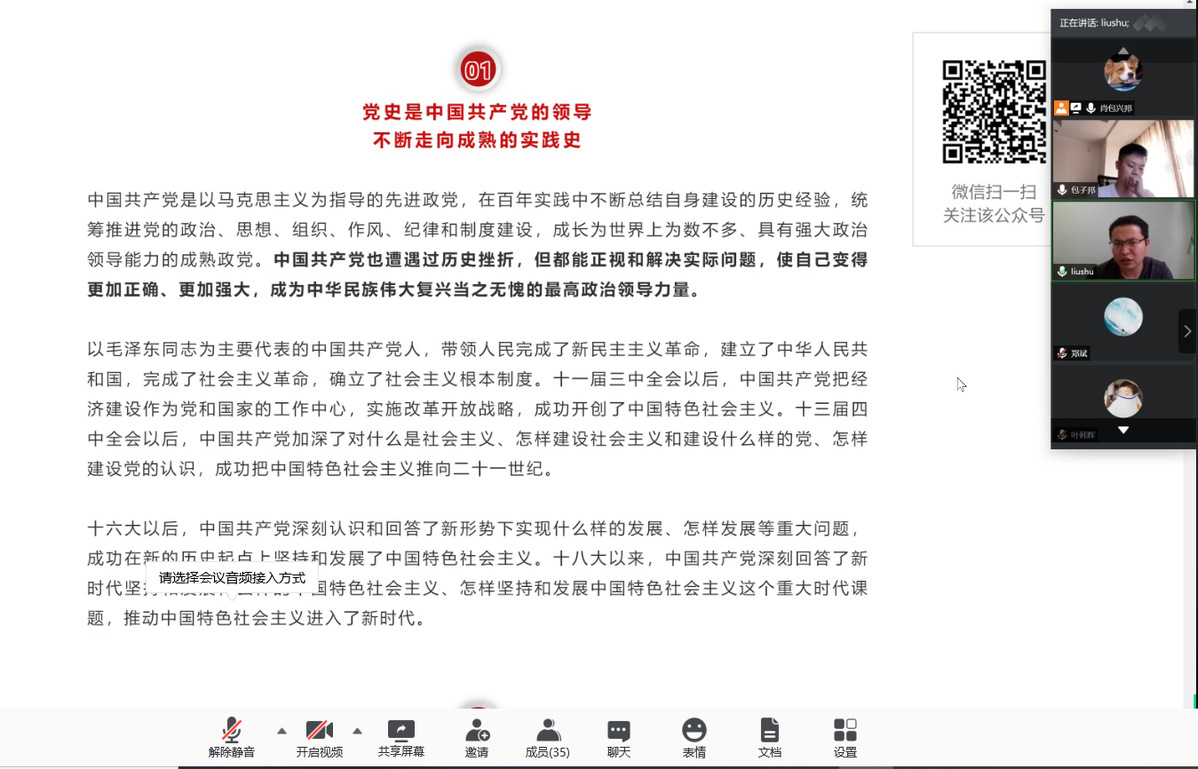Turn on camera with 开启视频

coord(319,738)
